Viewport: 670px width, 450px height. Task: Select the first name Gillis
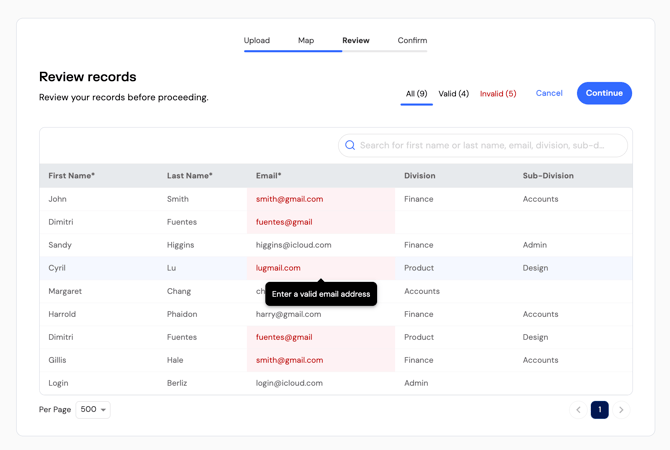pyautogui.click(x=57, y=360)
